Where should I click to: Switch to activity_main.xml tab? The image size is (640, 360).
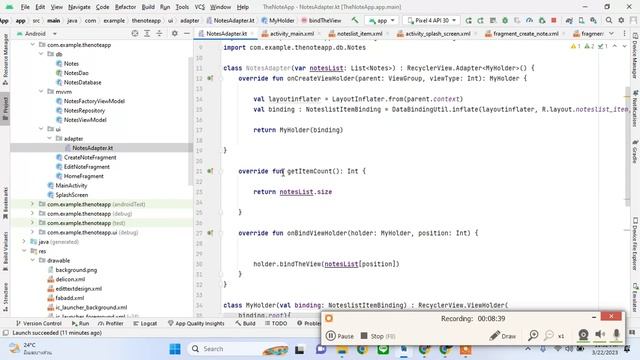tap(292, 33)
